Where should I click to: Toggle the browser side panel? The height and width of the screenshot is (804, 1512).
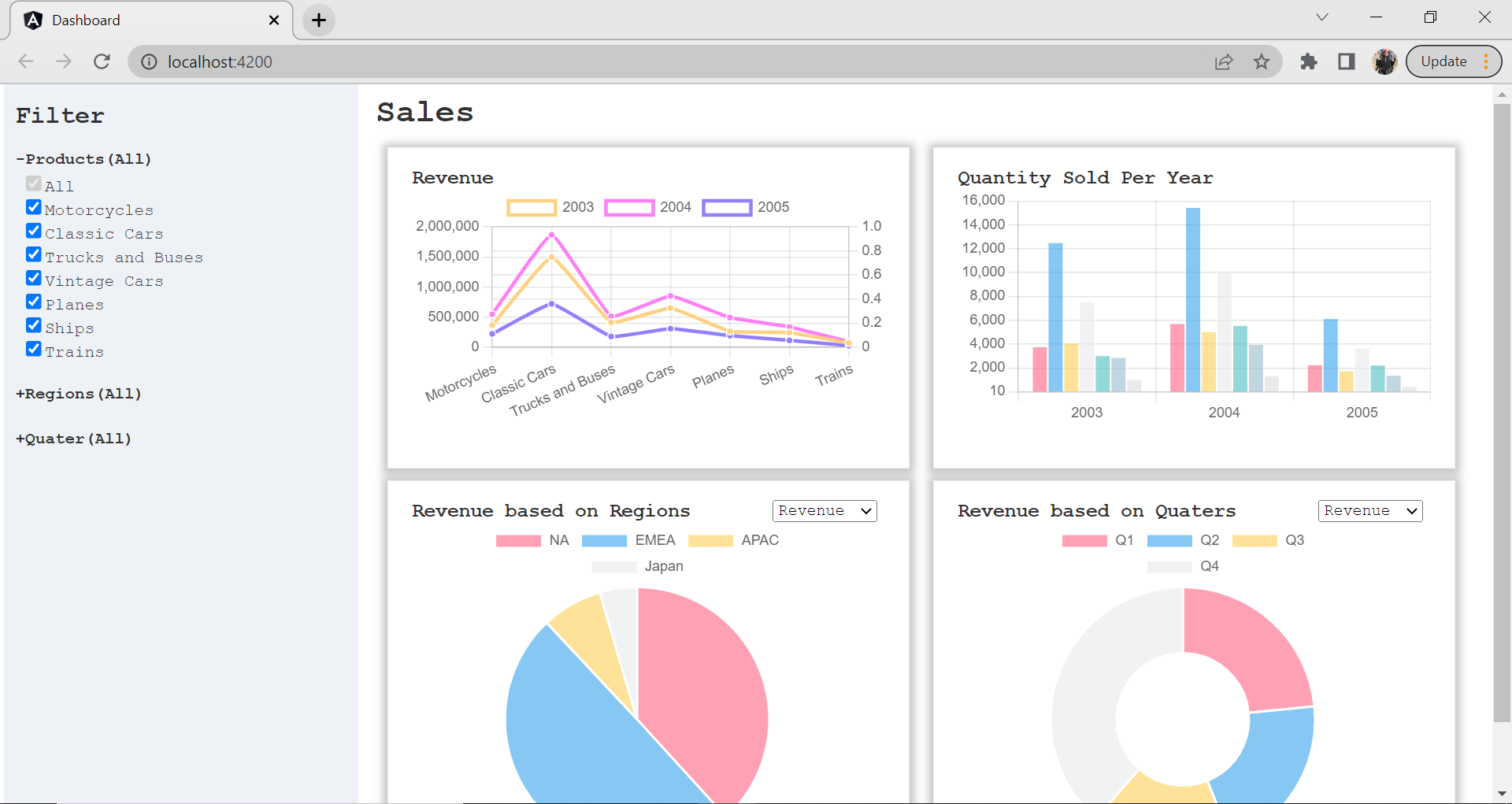(x=1347, y=61)
